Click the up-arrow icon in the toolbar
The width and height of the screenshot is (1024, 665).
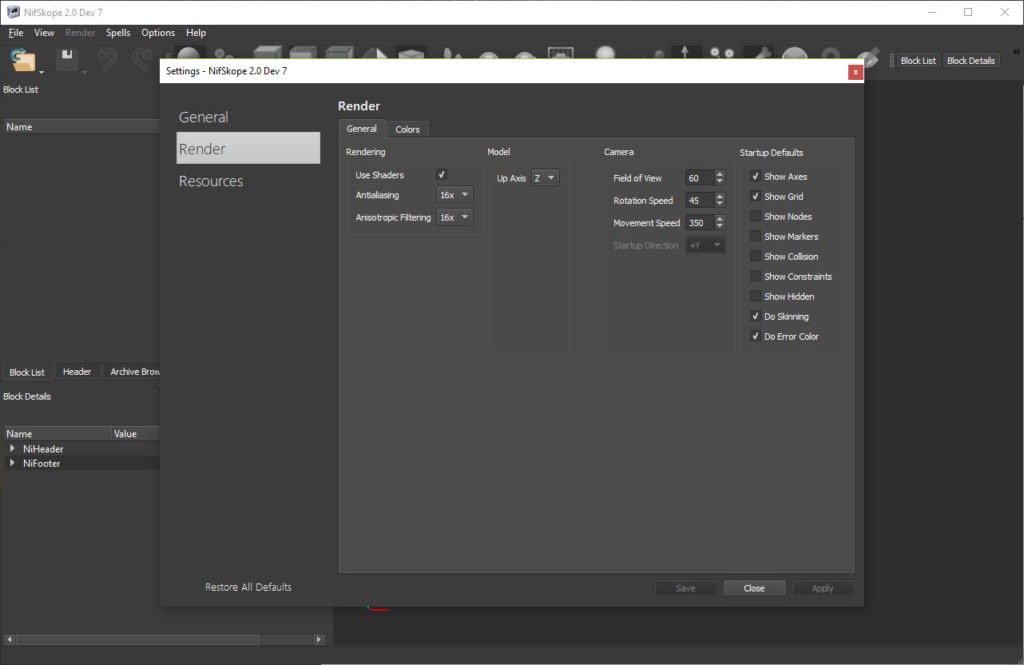(x=684, y=52)
